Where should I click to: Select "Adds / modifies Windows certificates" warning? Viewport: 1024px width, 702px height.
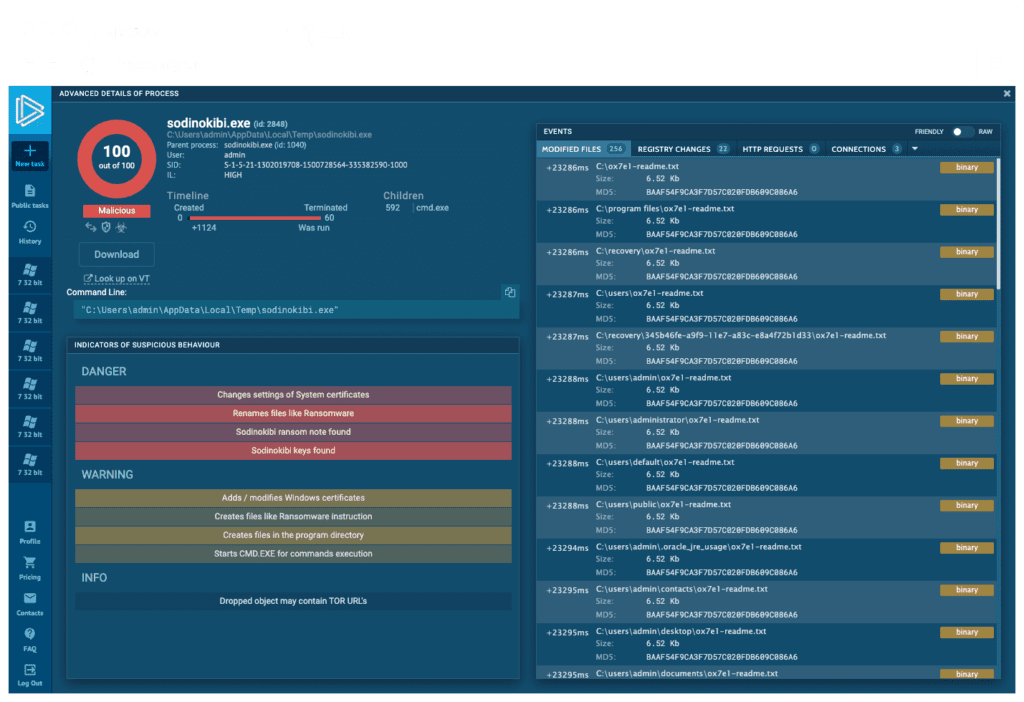293,498
